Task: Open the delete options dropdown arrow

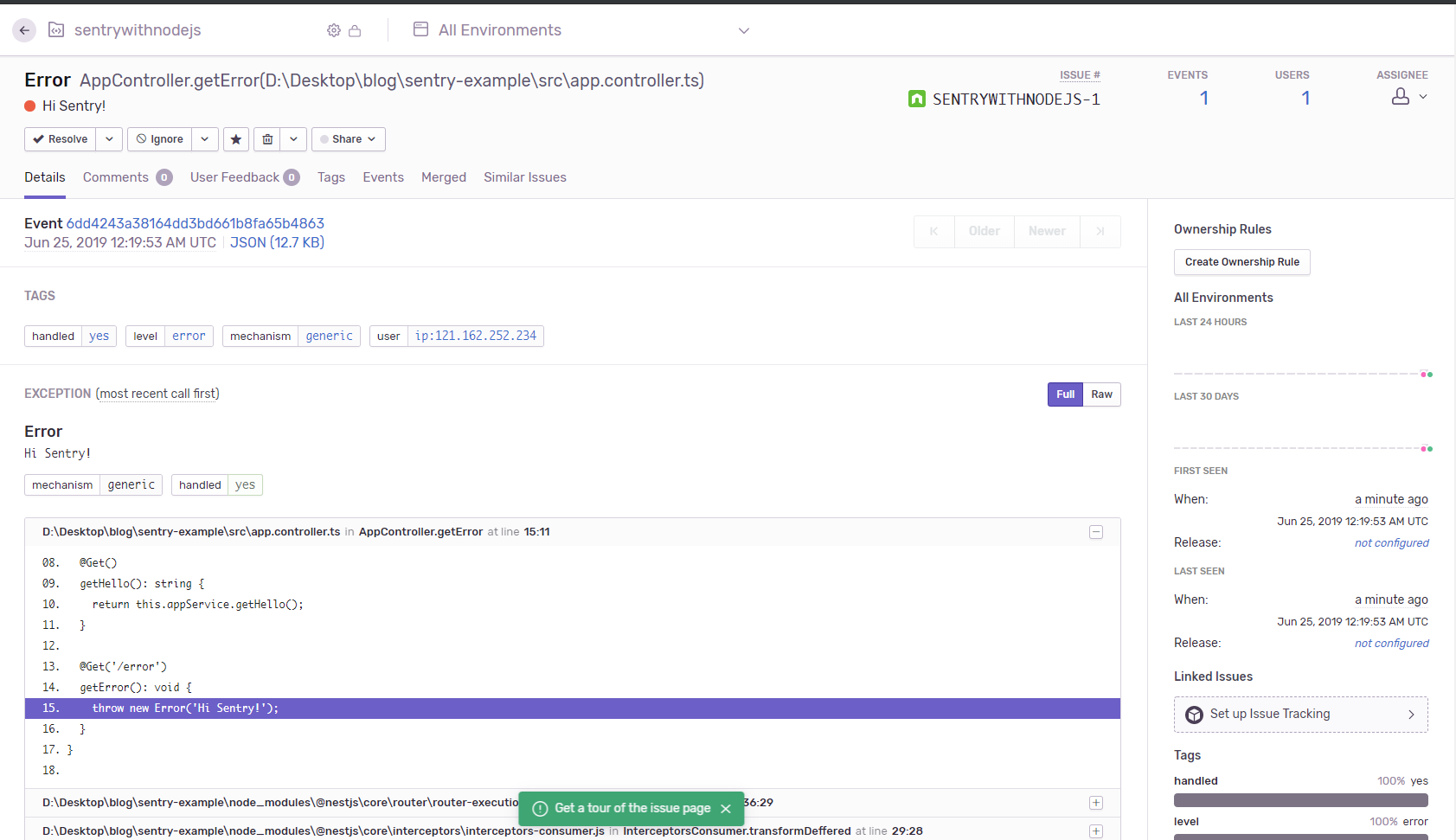Action: point(293,139)
